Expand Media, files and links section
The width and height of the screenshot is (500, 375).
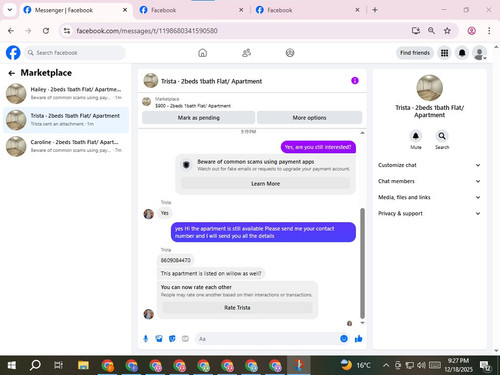tap(429, 197)
